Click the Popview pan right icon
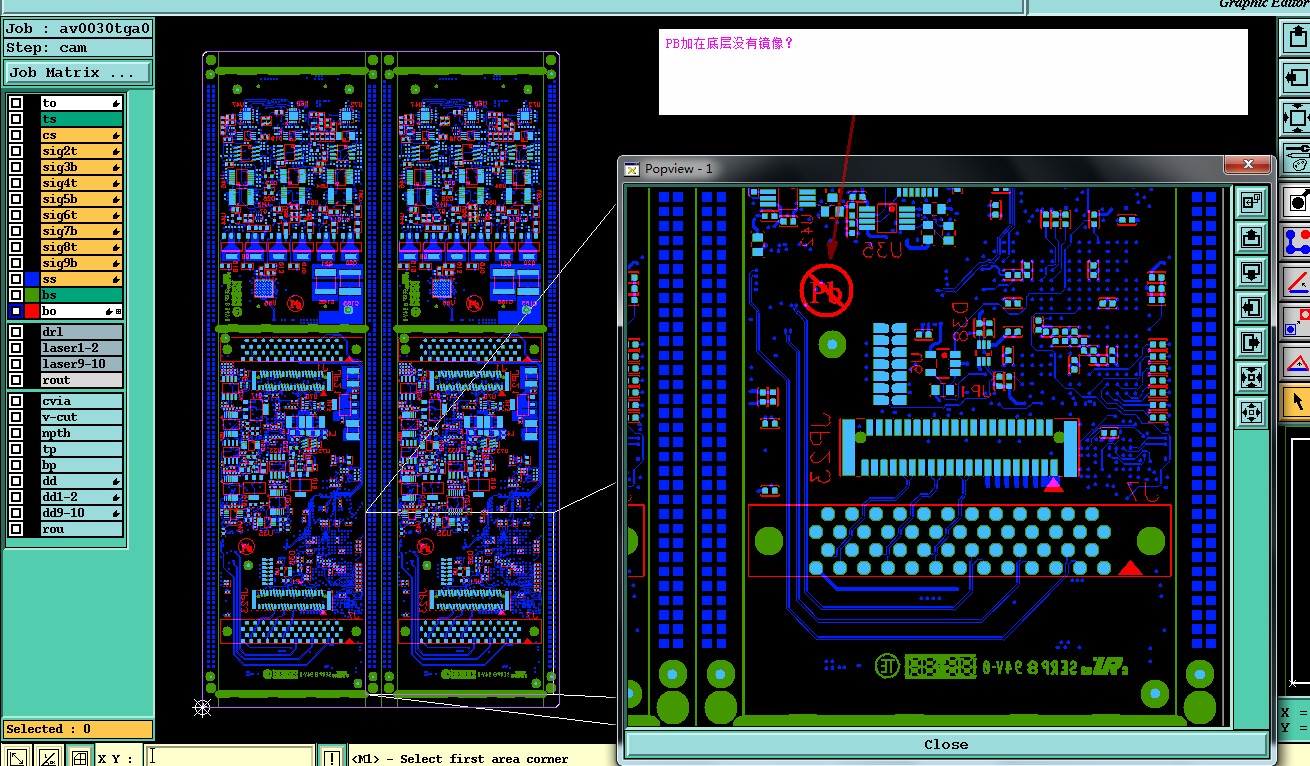 1251,342
